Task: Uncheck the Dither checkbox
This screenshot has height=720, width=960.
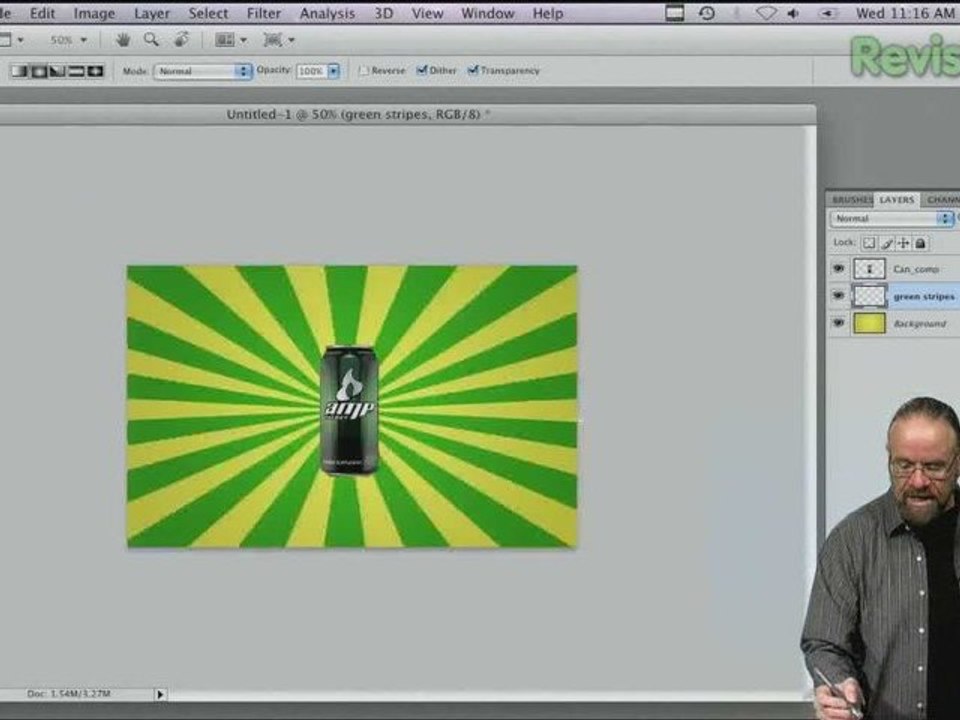Action: click(x=421, y=70)
